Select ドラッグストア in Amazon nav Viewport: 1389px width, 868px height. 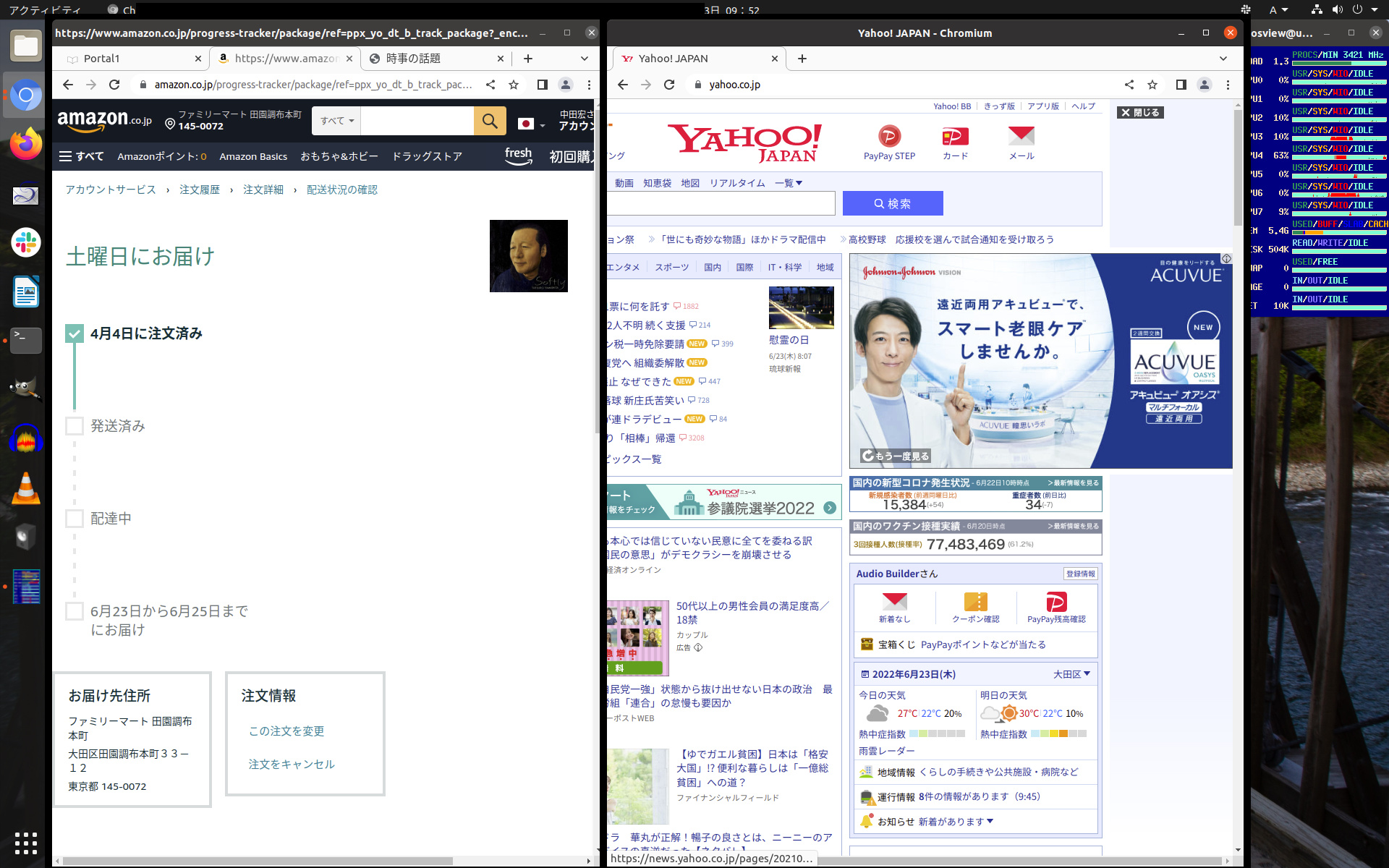[x=427, y=156]
